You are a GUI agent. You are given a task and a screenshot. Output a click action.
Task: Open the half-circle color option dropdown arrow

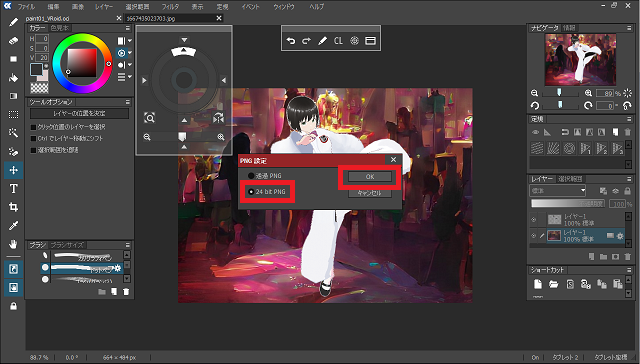130,64
